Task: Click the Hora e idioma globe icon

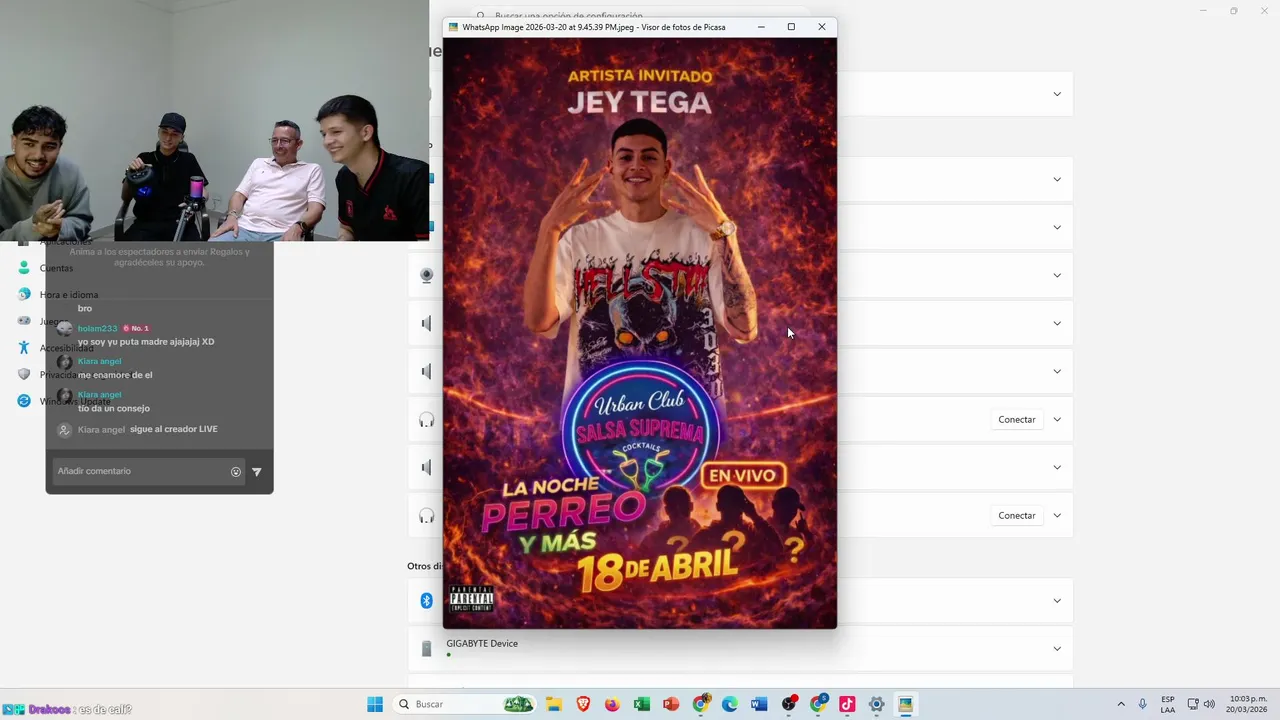Action: (24, 294)
